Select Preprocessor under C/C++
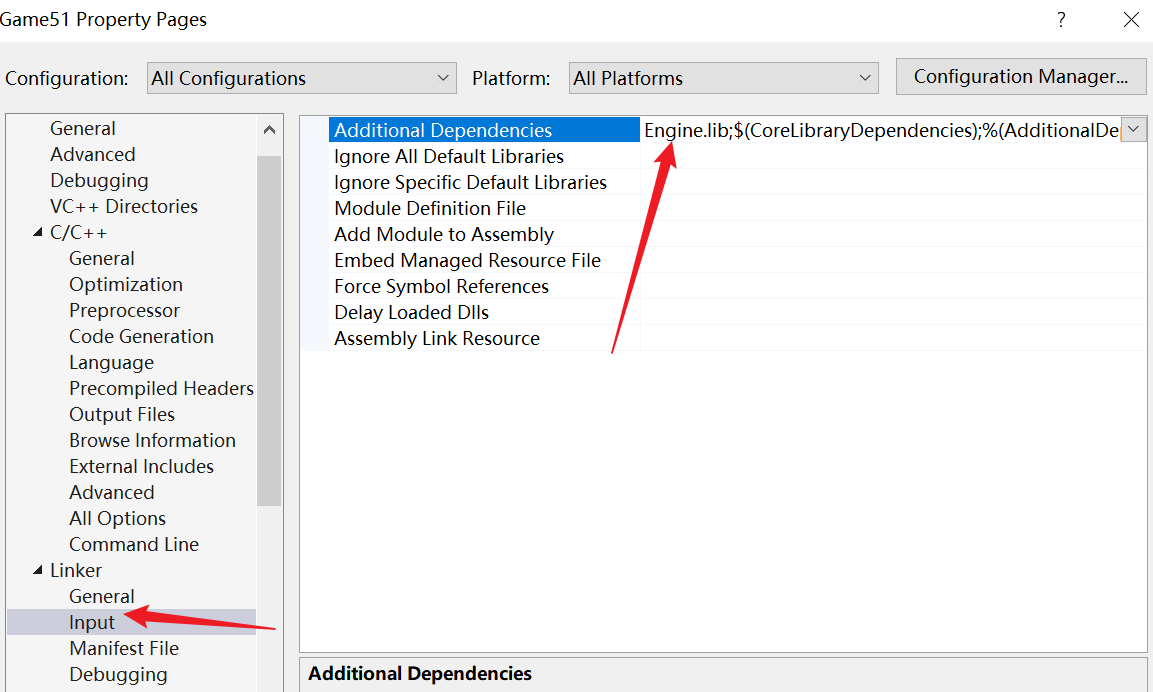The image size is (1153, 692). 124,310
